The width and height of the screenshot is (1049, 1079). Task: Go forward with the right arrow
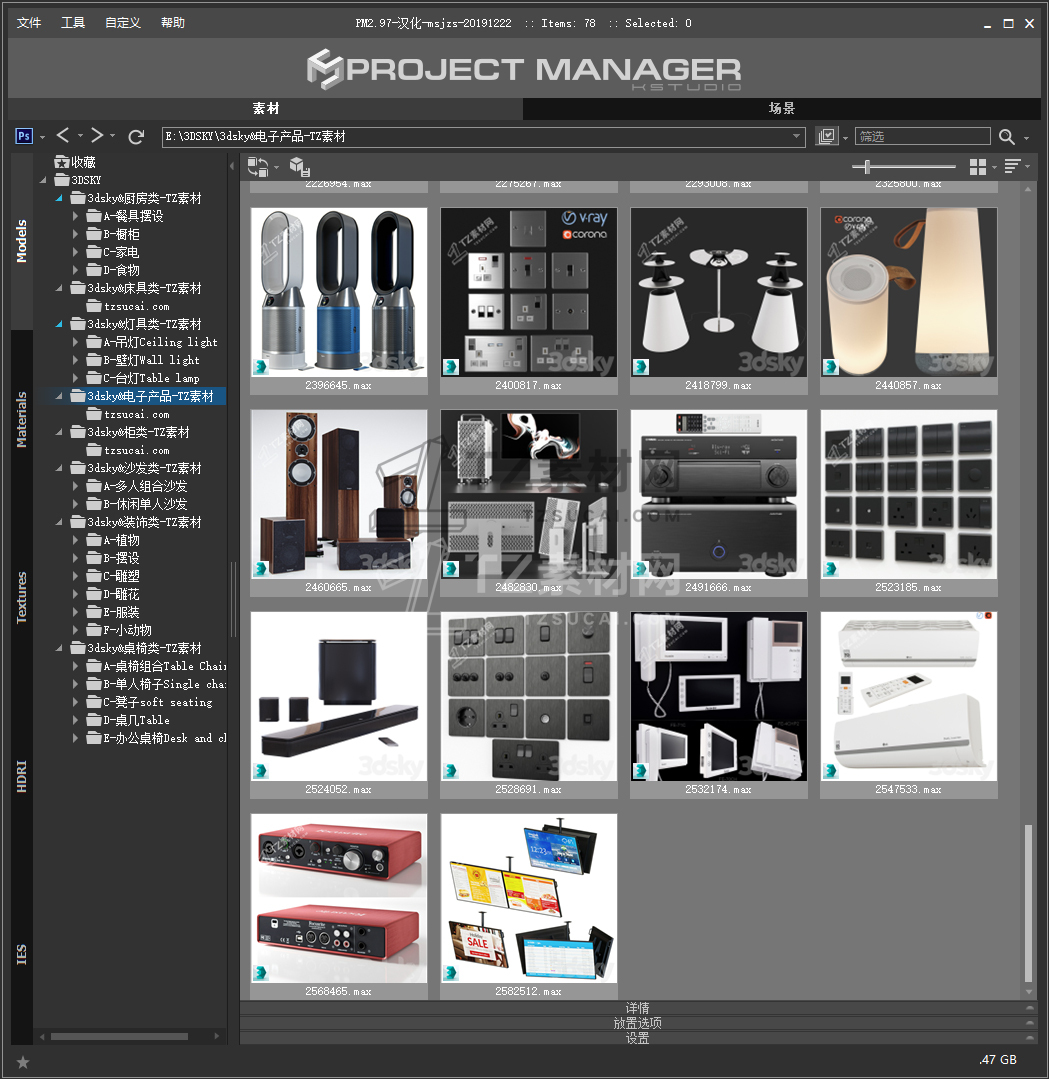[x=97, y=136]
